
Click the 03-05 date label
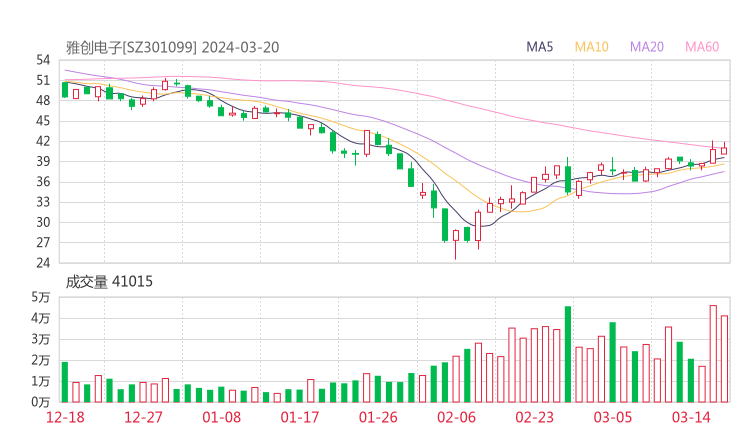(613, 417)
